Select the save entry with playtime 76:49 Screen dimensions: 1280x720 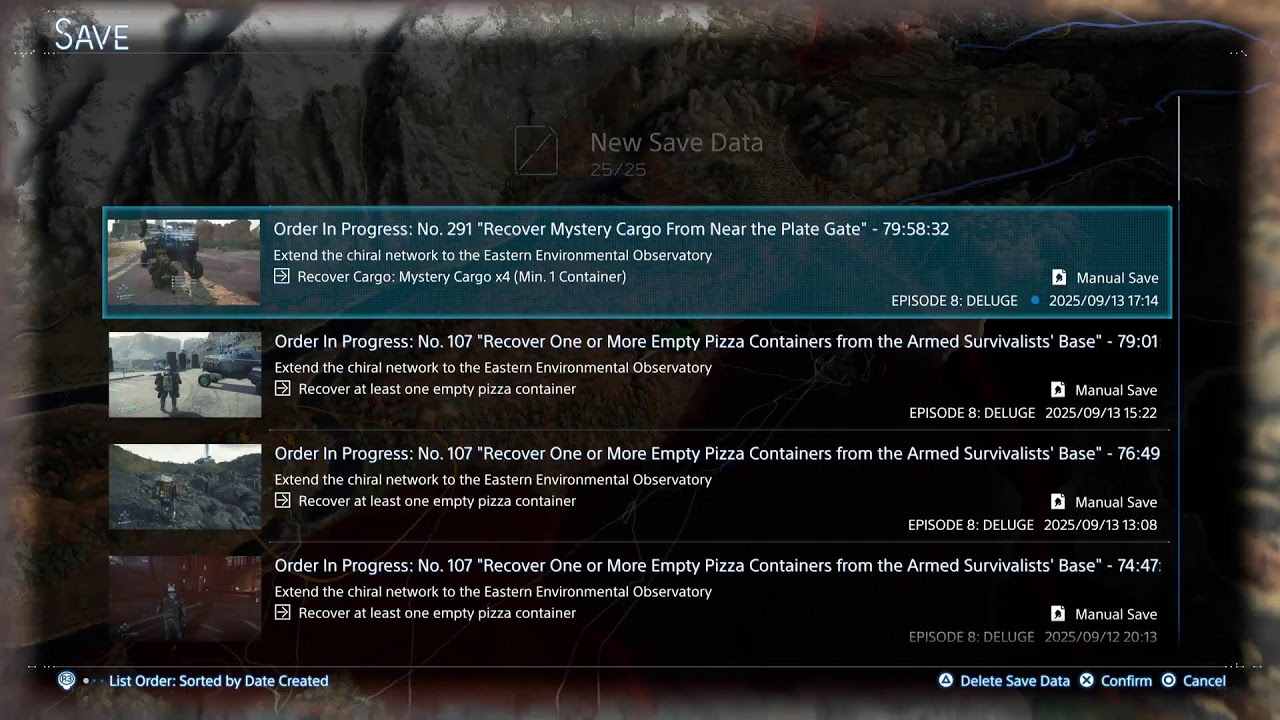pyautogui.click(x=637, y=486)
